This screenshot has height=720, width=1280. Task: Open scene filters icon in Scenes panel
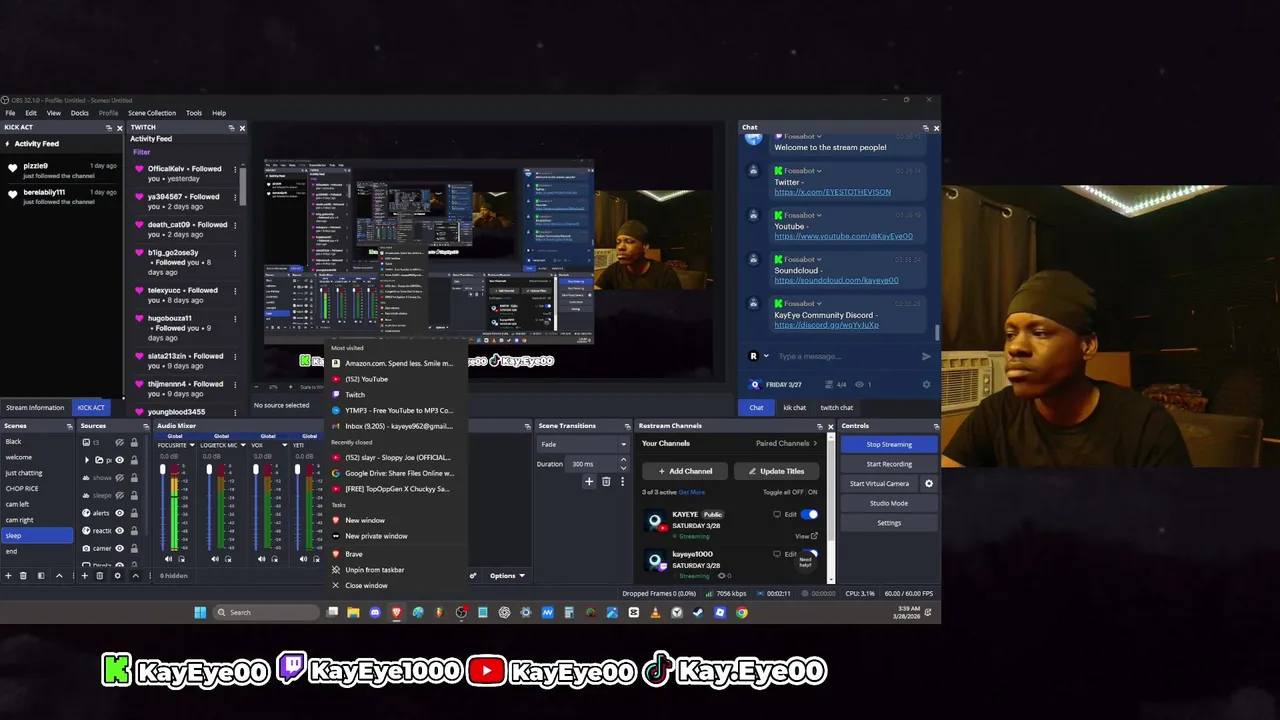[x=41, y=575]
